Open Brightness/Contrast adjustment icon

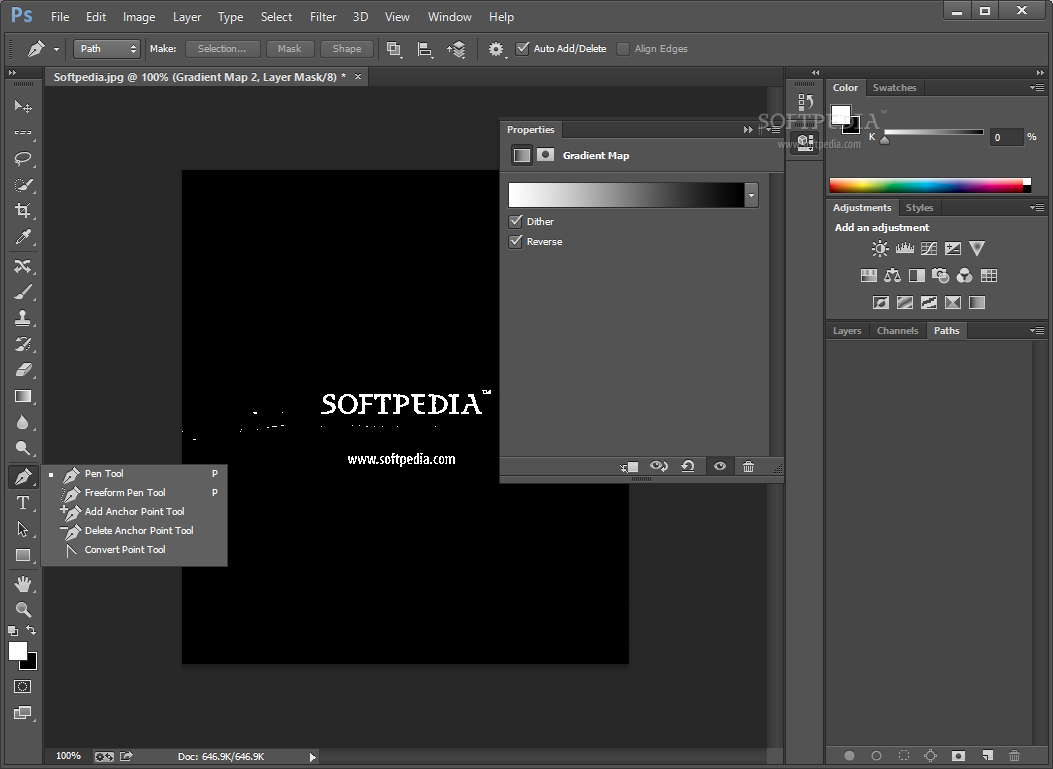click(880, 249)
